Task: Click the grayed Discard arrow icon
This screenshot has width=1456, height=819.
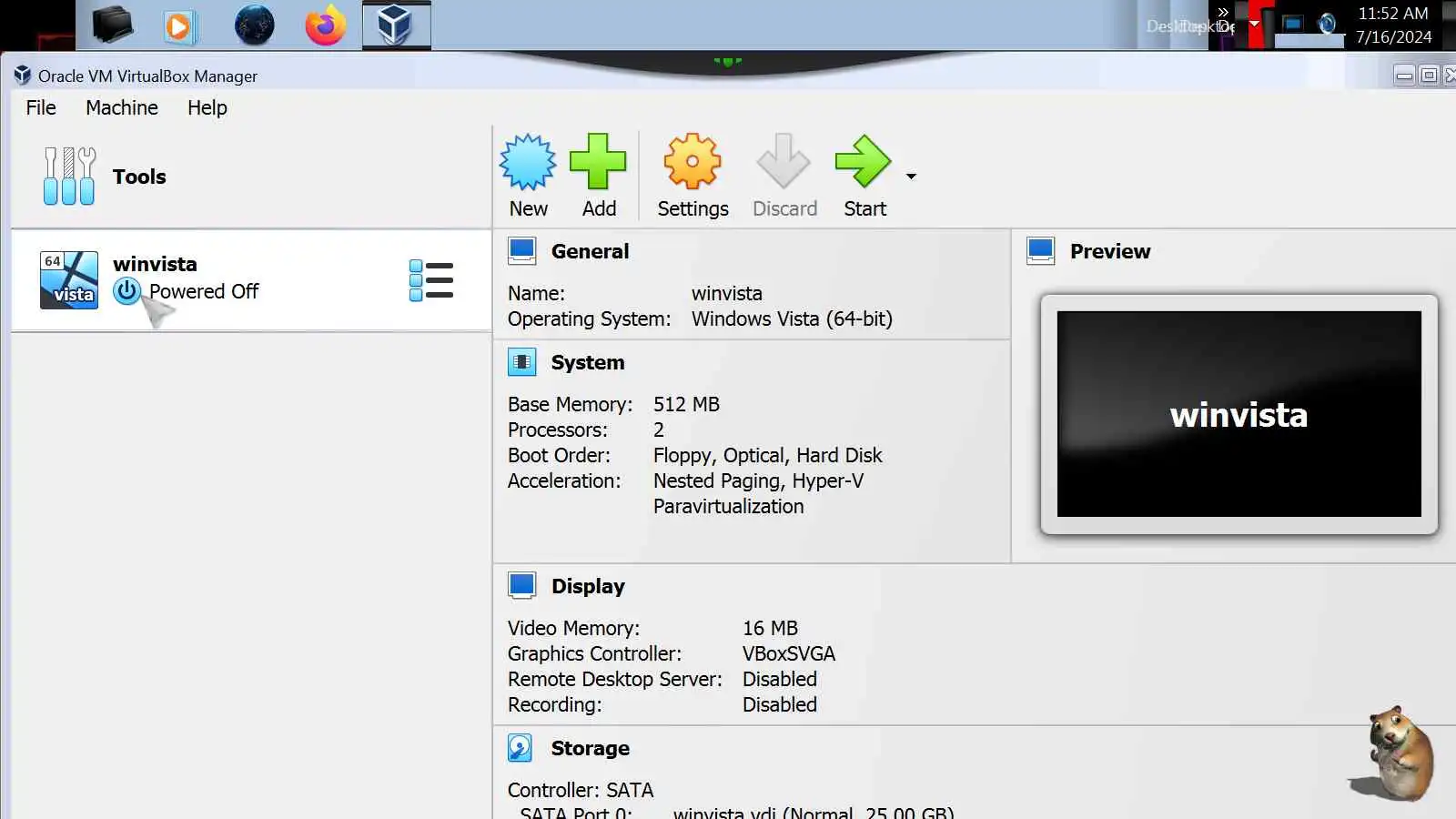Action: (x=784, y=162)
